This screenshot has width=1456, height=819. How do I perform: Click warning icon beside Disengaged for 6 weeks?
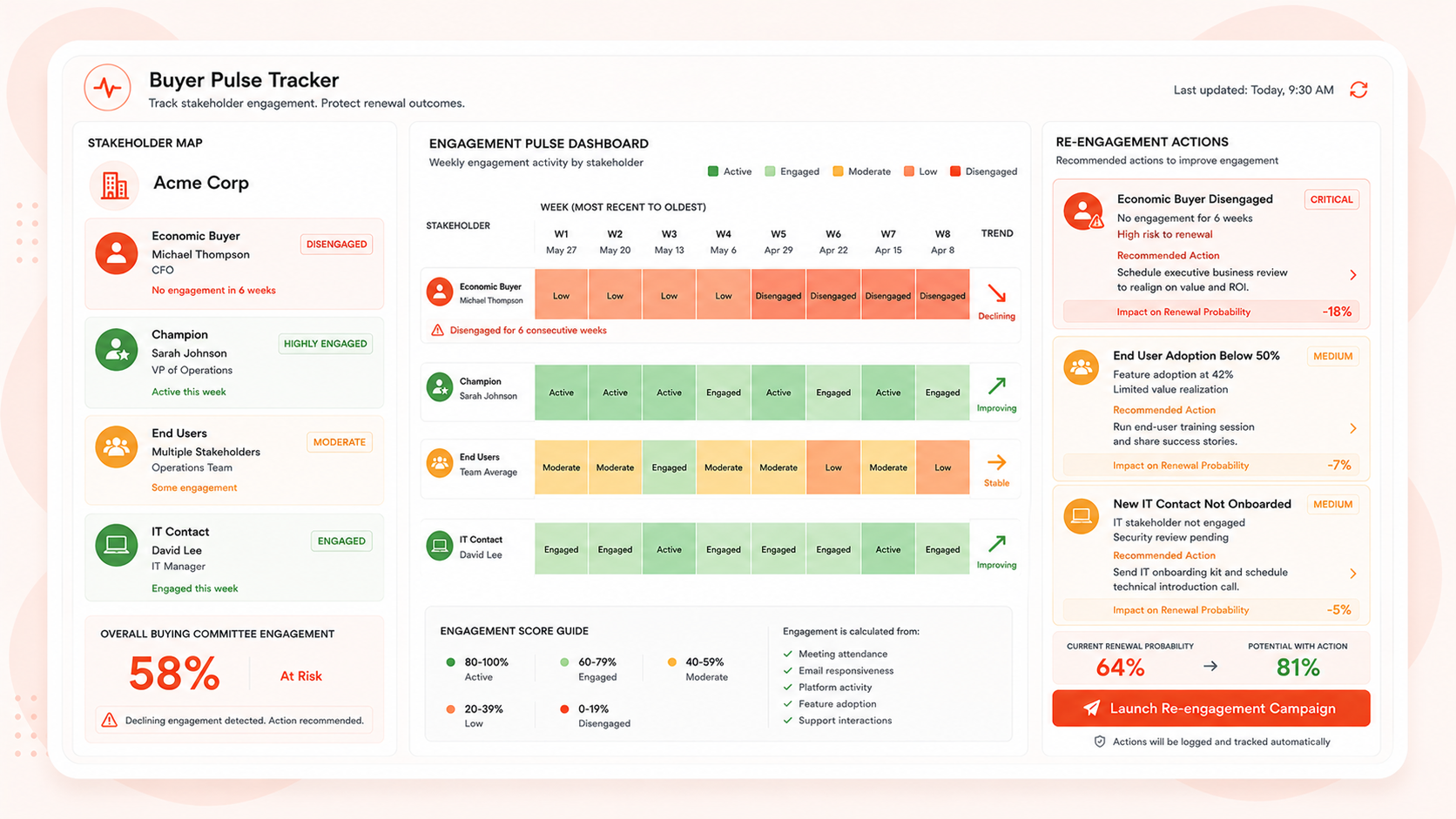pos(437,331)
